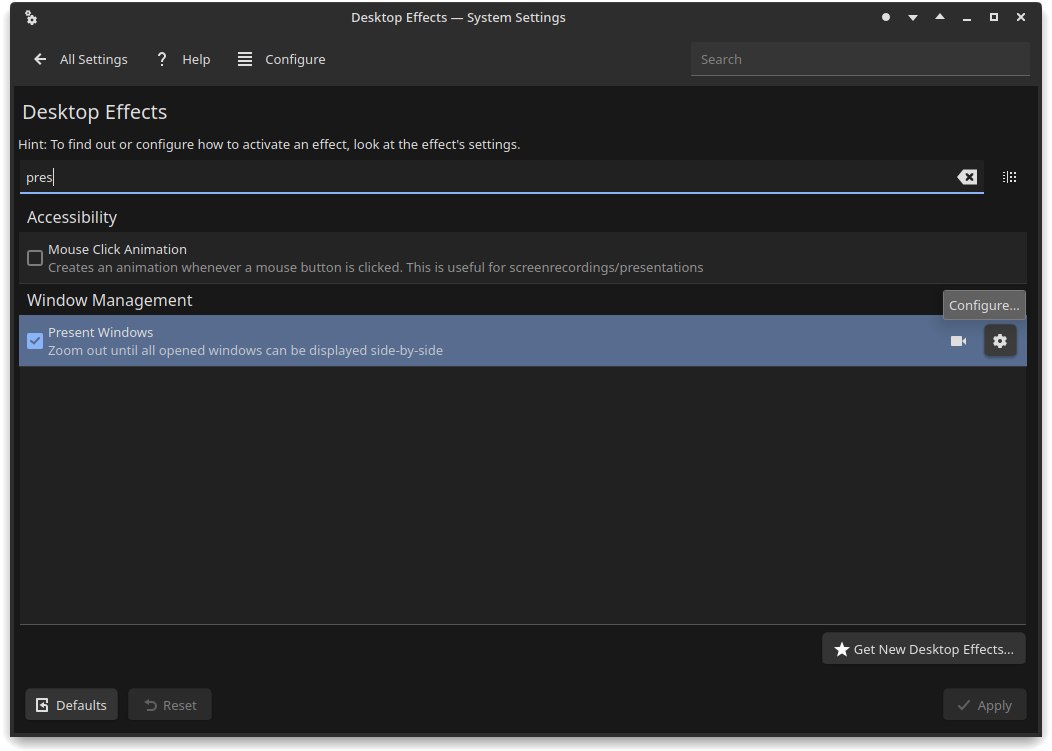This screenshot has height=751, width=1052.
Task: Click the hint text about effect settings
Action: click(x=269, y=144)
